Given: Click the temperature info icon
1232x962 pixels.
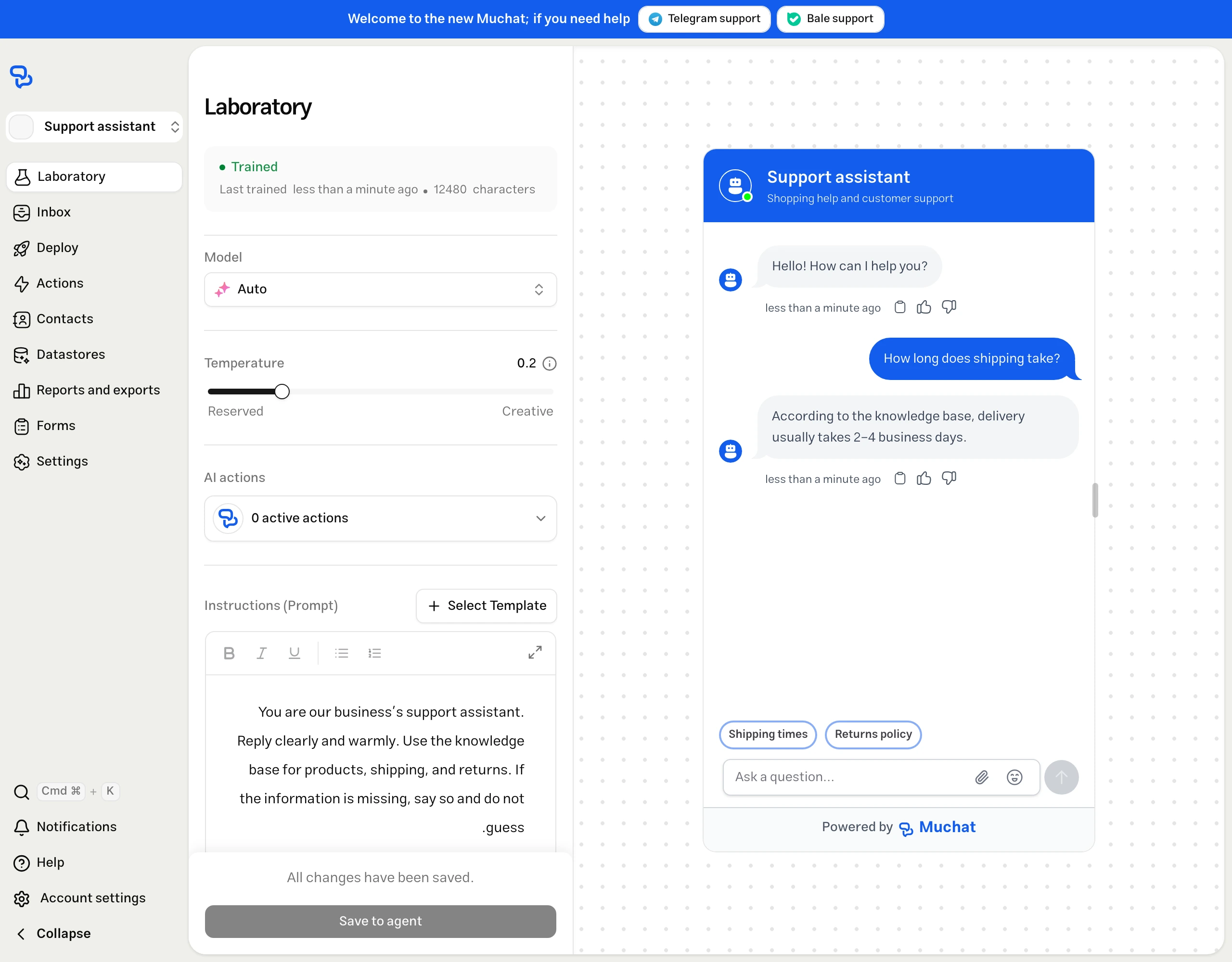Looking at the screenshot, I should [550, 364].
